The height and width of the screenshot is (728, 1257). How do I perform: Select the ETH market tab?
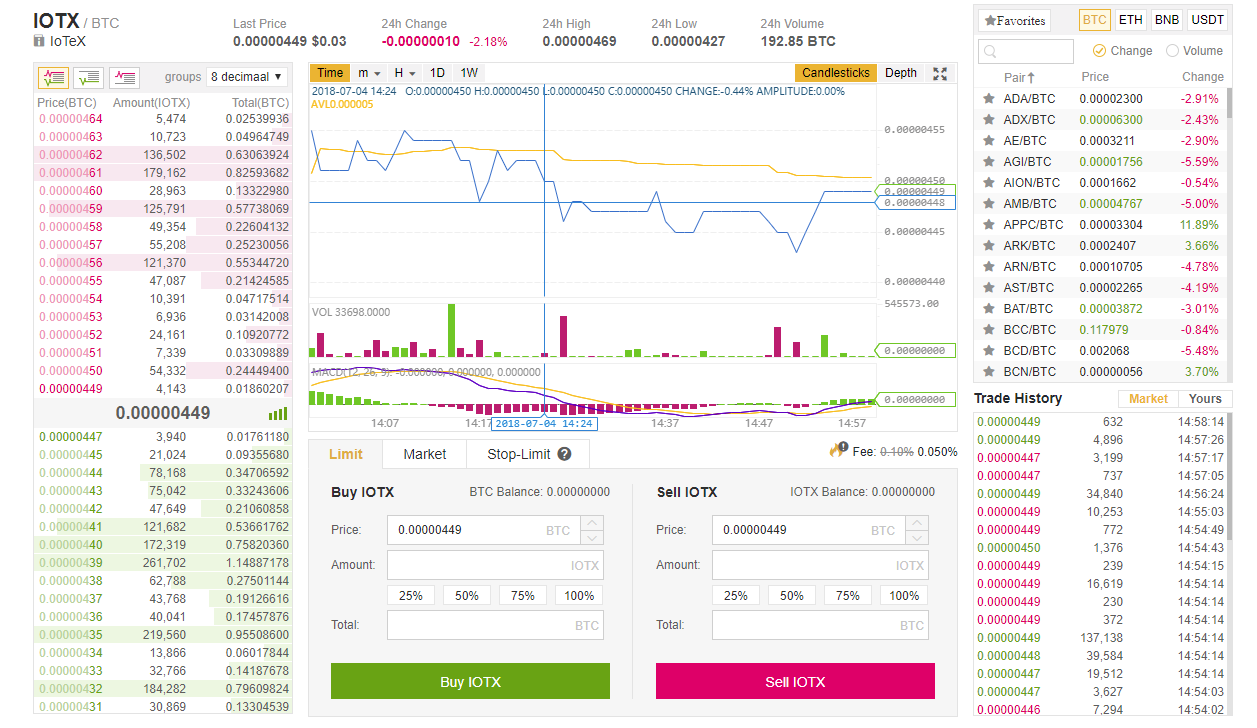[1131, 20]
